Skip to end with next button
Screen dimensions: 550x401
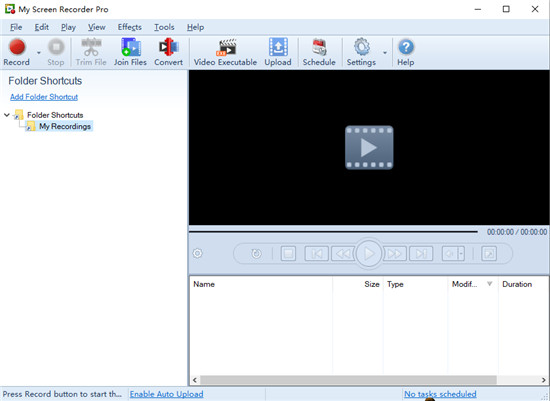click(421, 253)
